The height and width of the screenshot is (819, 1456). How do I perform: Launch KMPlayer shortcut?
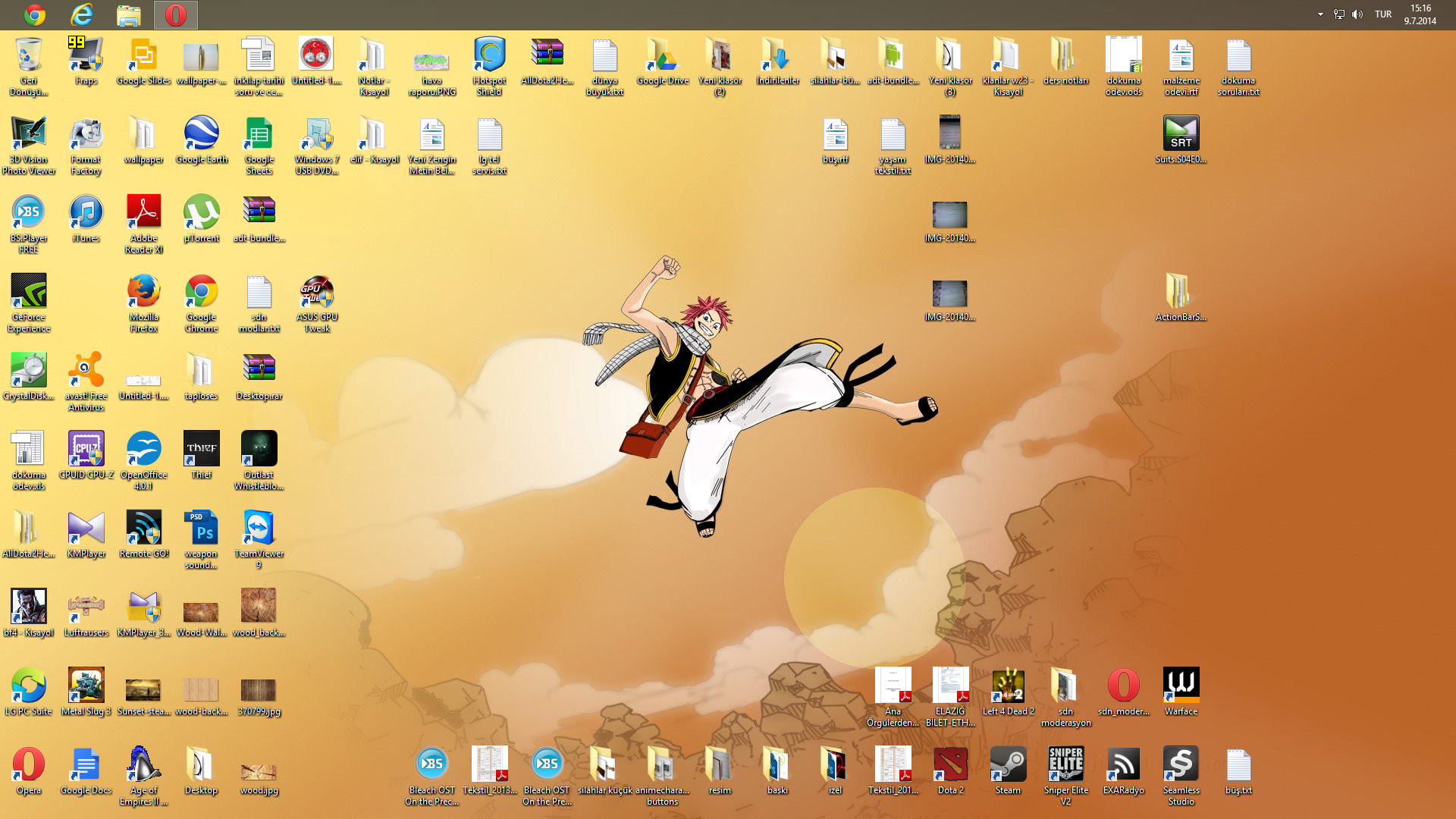point(86,535)
